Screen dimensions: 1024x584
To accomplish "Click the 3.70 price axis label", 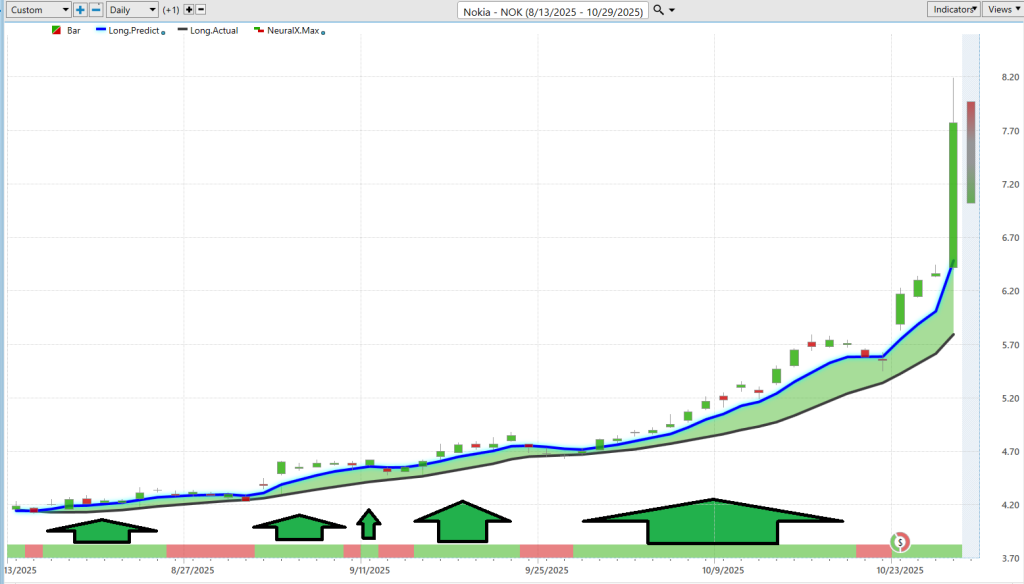I will (1010, 559).
